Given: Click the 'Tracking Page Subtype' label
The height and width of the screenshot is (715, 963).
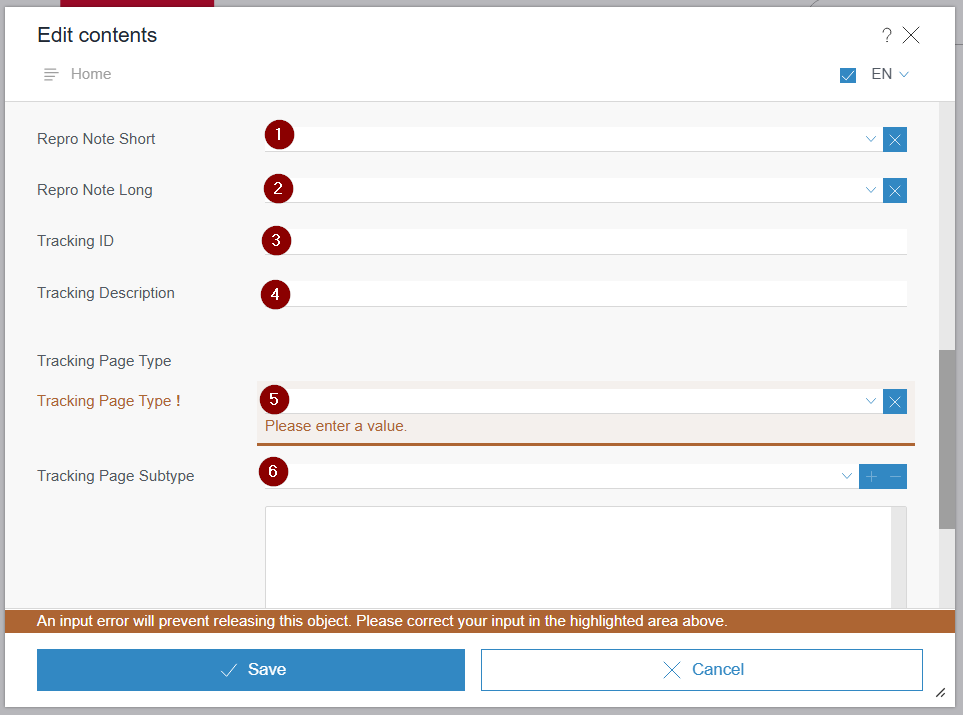Looking at the screenshot, I should point(115,476).
